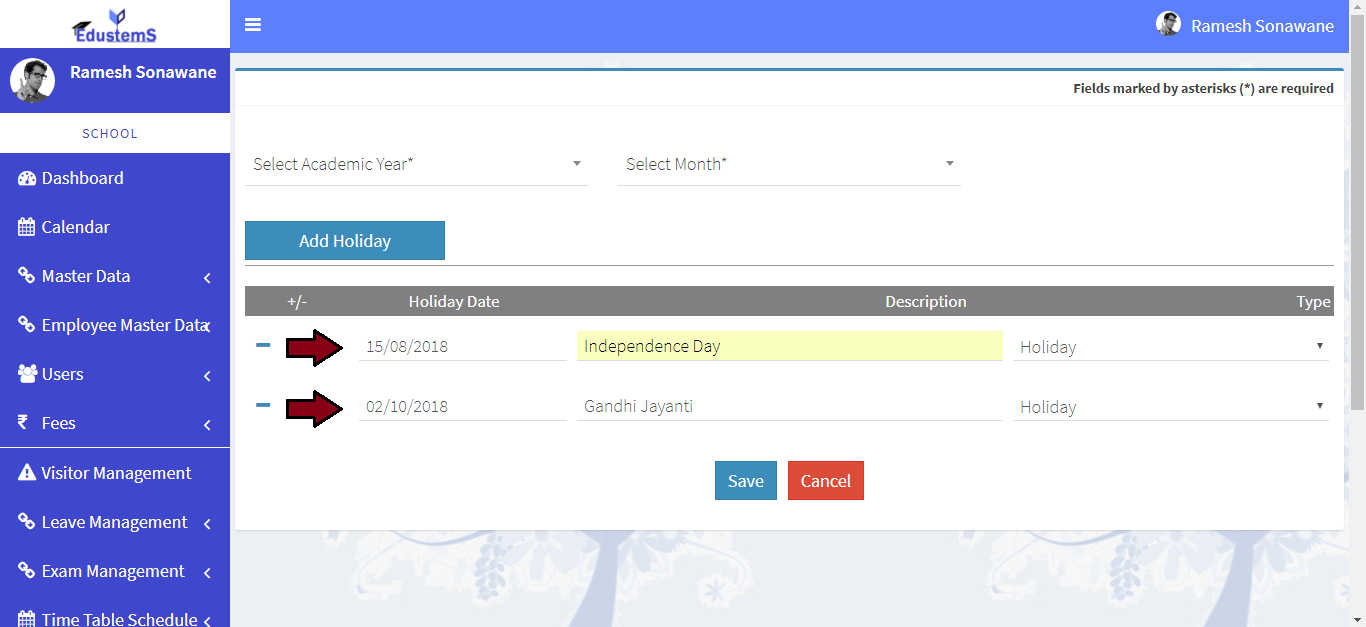Remove the Independence Day holiday row

tap(263, 345)
